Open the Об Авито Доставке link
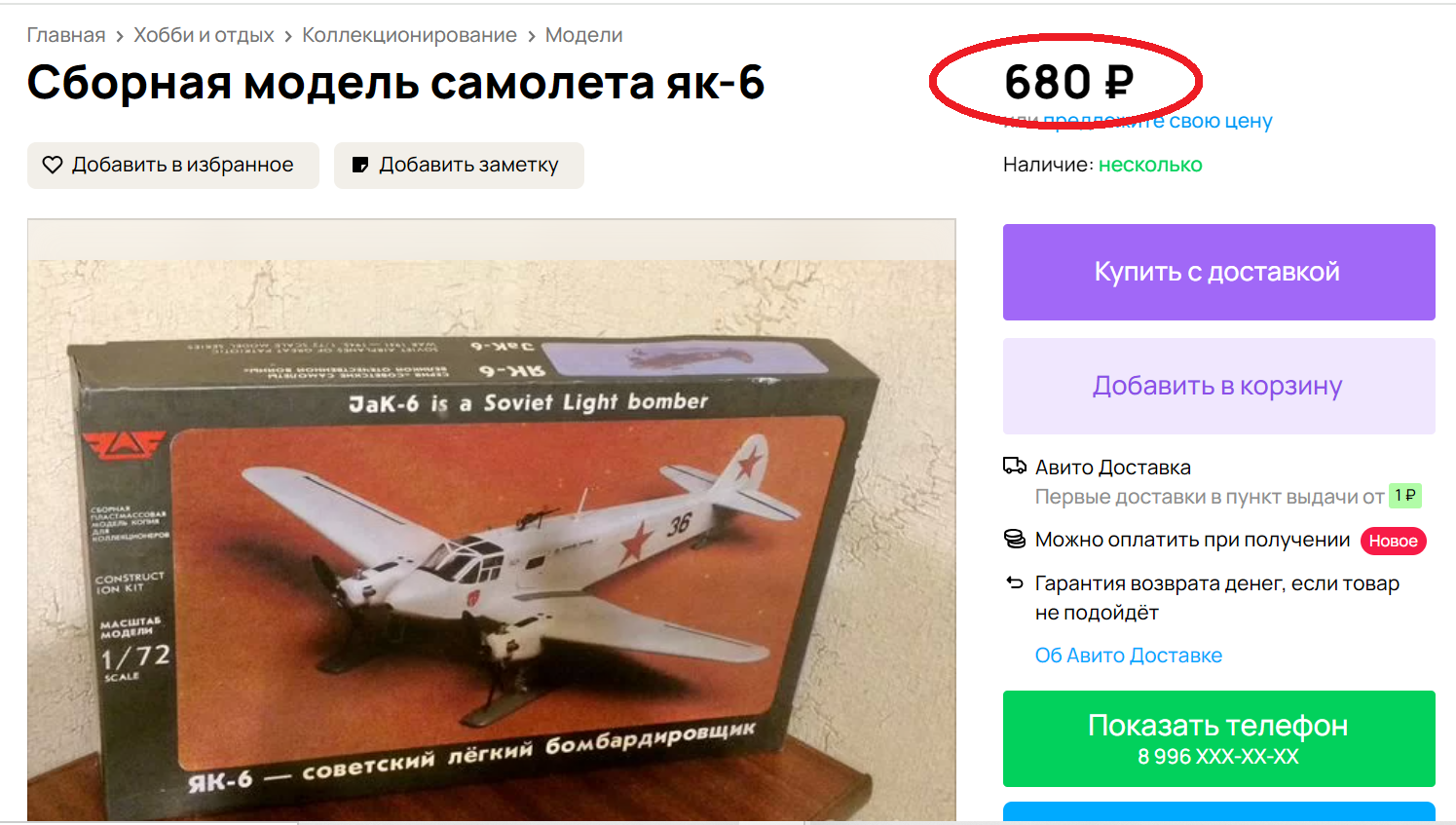The height and width of the screenshot is (825, 1456). pos(1129,656)
